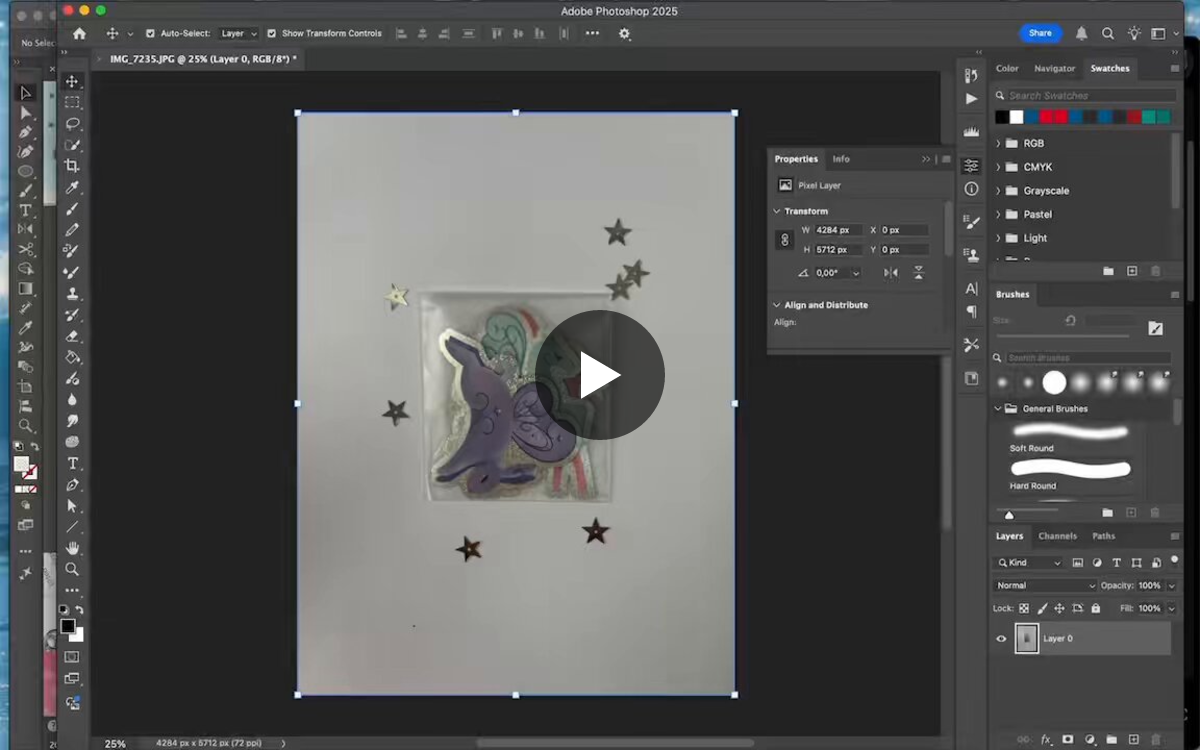1200x750 pixels.
Task: Pick the Horizontal Type tool
Action: pos(72,463)
